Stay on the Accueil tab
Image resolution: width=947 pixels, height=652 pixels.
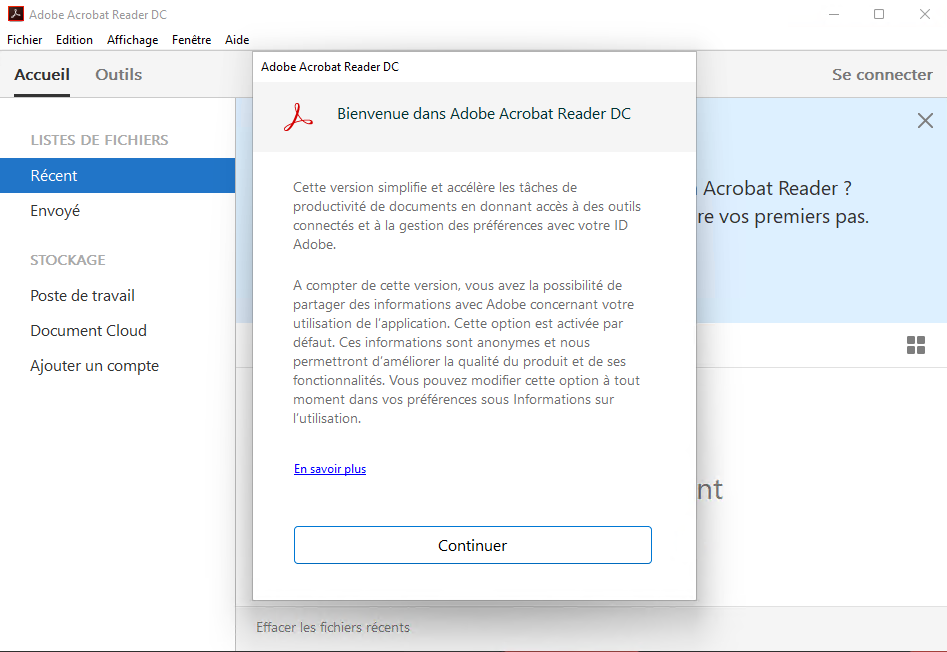tap(41, 74)
